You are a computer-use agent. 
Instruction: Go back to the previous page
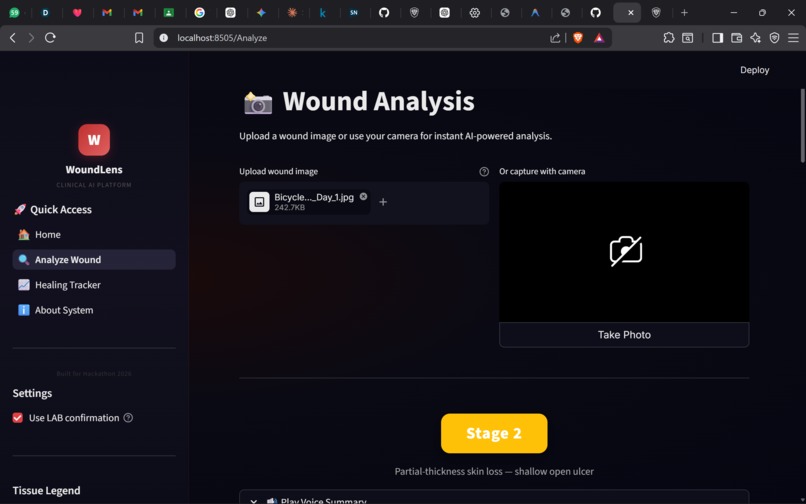click(x=13, y=38)
